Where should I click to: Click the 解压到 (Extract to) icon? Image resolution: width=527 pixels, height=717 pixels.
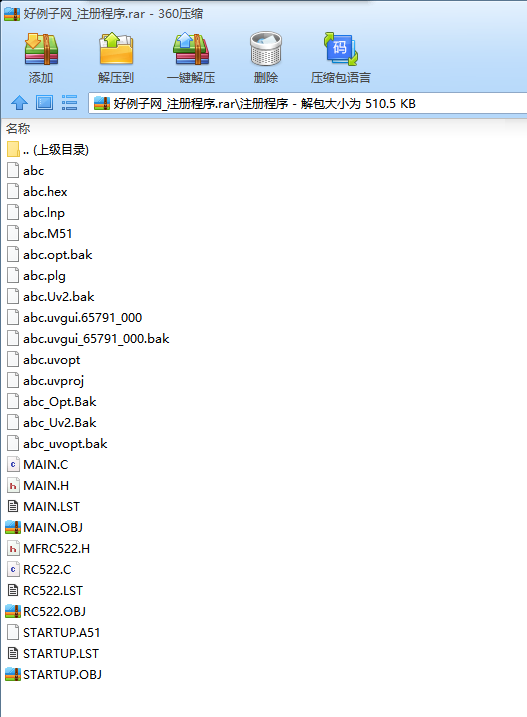point(116,49)
